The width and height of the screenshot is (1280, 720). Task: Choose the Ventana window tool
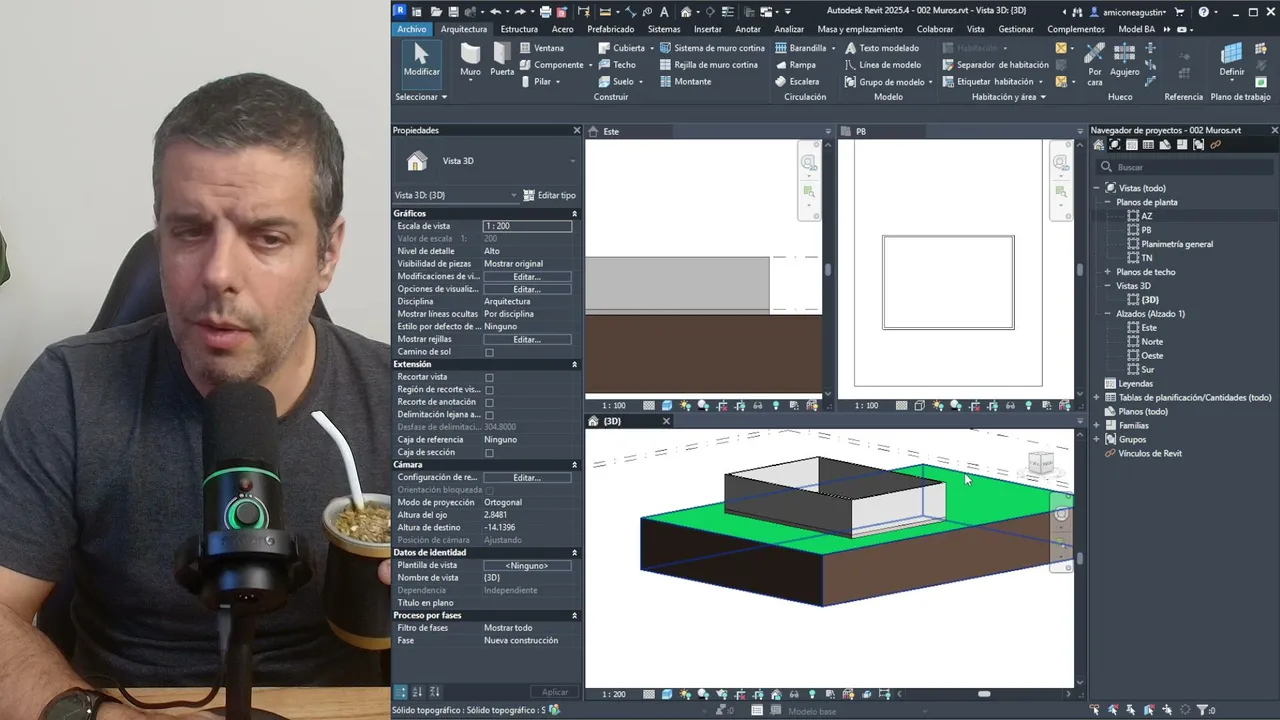click(541, 48)
